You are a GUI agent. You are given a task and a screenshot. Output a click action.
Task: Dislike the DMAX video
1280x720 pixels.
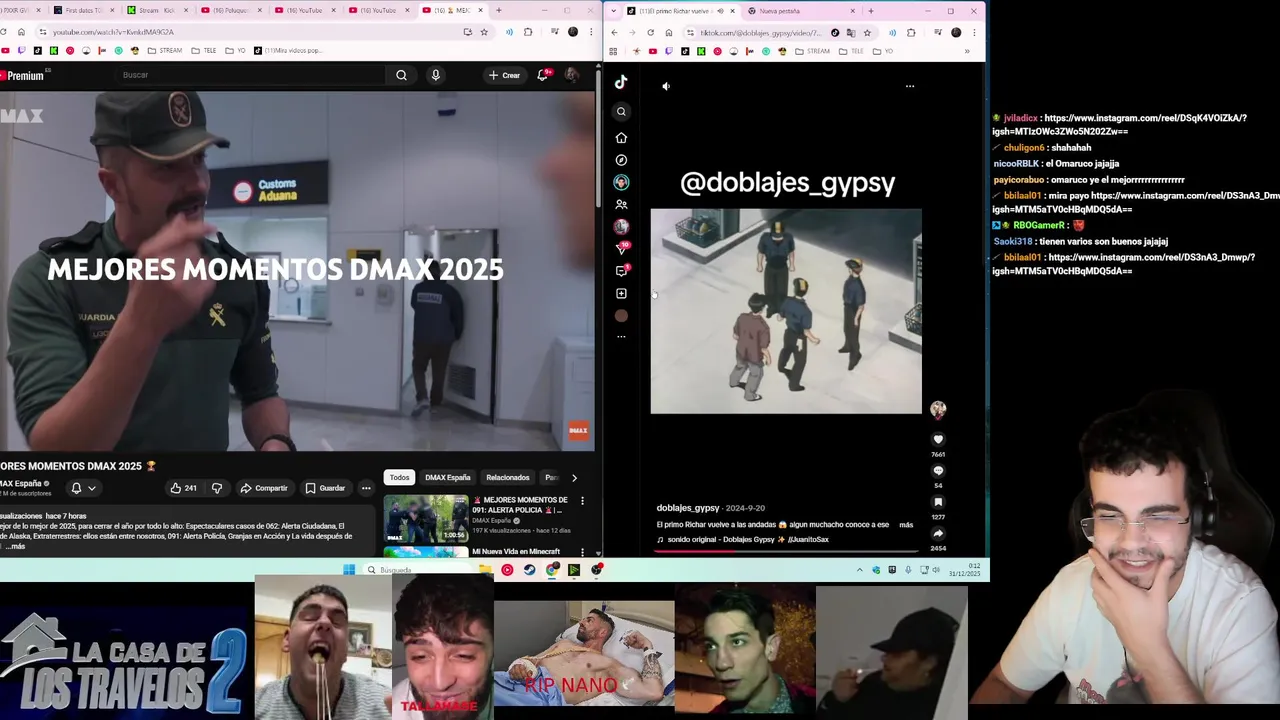217,488
